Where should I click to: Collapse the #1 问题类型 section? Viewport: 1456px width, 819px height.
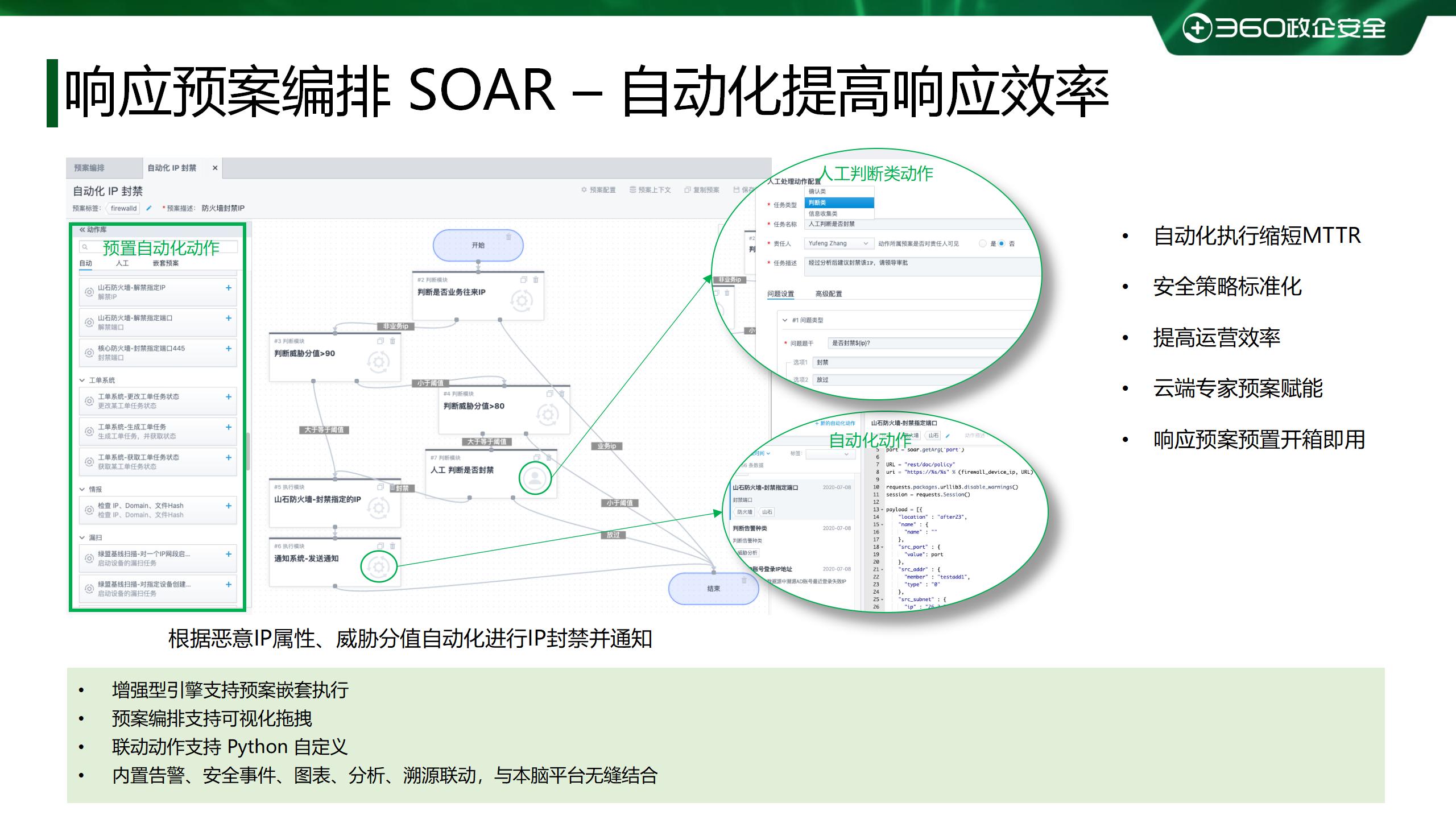click(x=785, y=320)
